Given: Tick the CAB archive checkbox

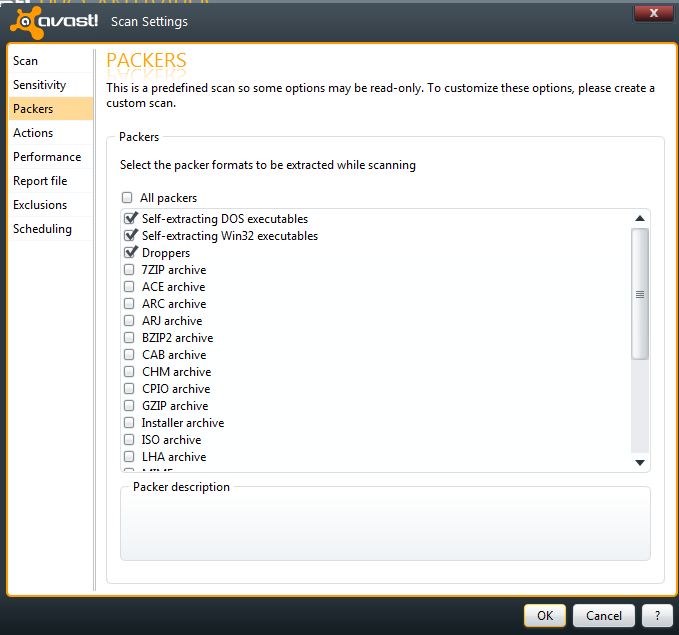Looking at the screenshot, I should [x=129, y=355].
